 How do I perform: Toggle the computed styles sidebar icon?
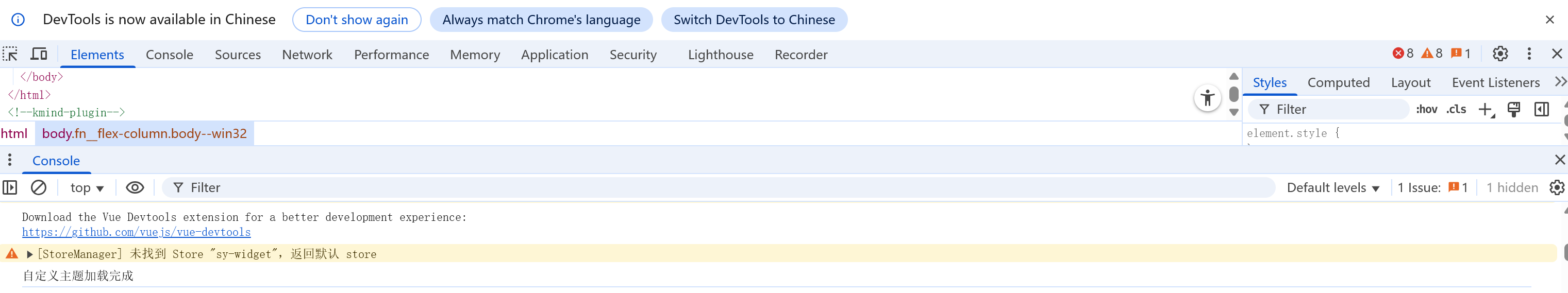tap(1541, 109)
